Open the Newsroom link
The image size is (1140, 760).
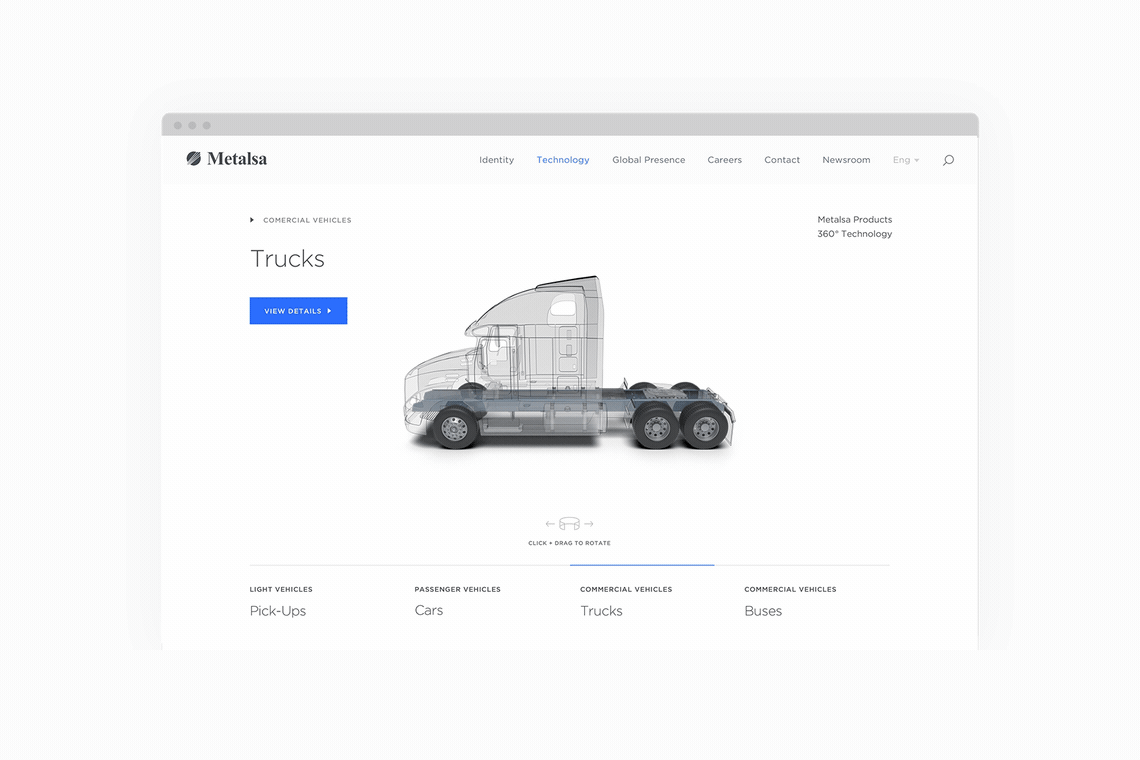coord(846,160)
